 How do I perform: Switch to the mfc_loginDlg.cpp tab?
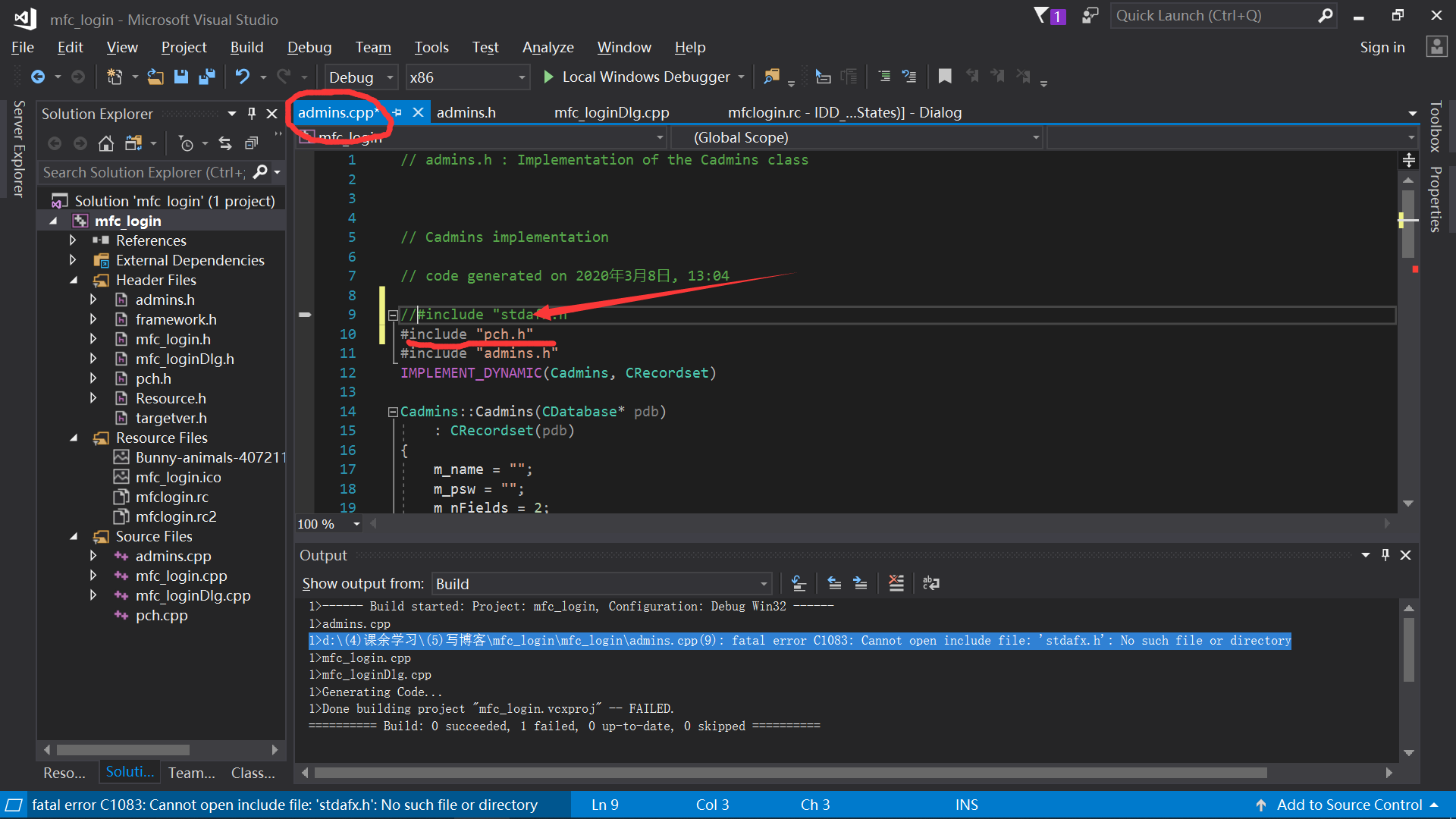(x=611, y=112)
